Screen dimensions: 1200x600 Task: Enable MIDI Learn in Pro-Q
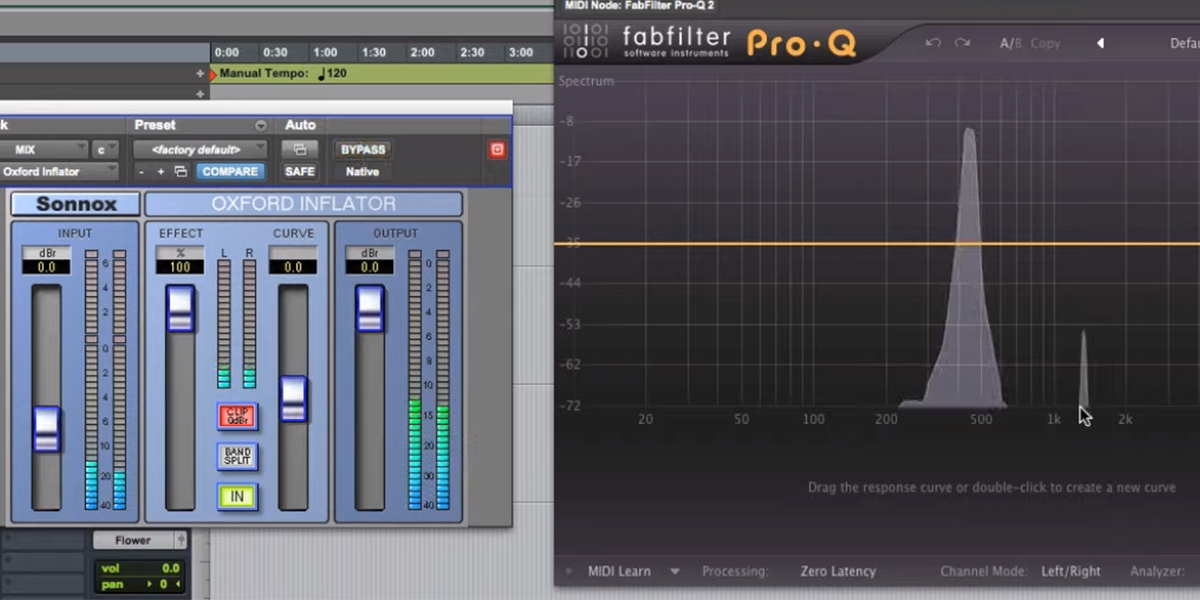619,572
